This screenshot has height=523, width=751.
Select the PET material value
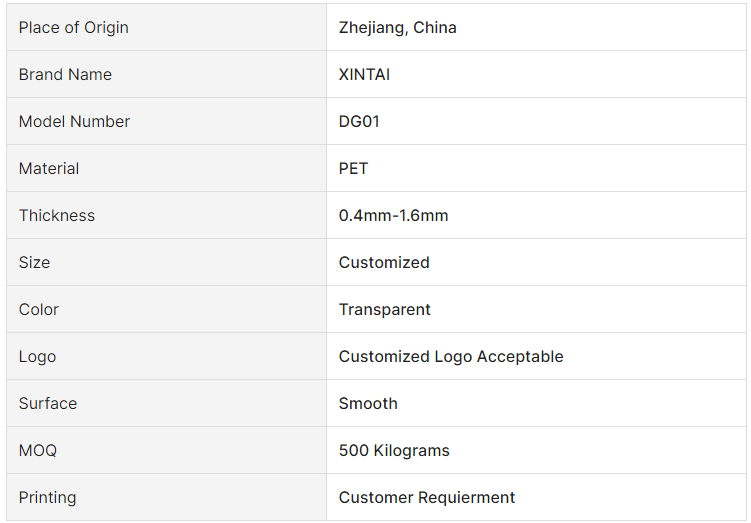point(353,169)
